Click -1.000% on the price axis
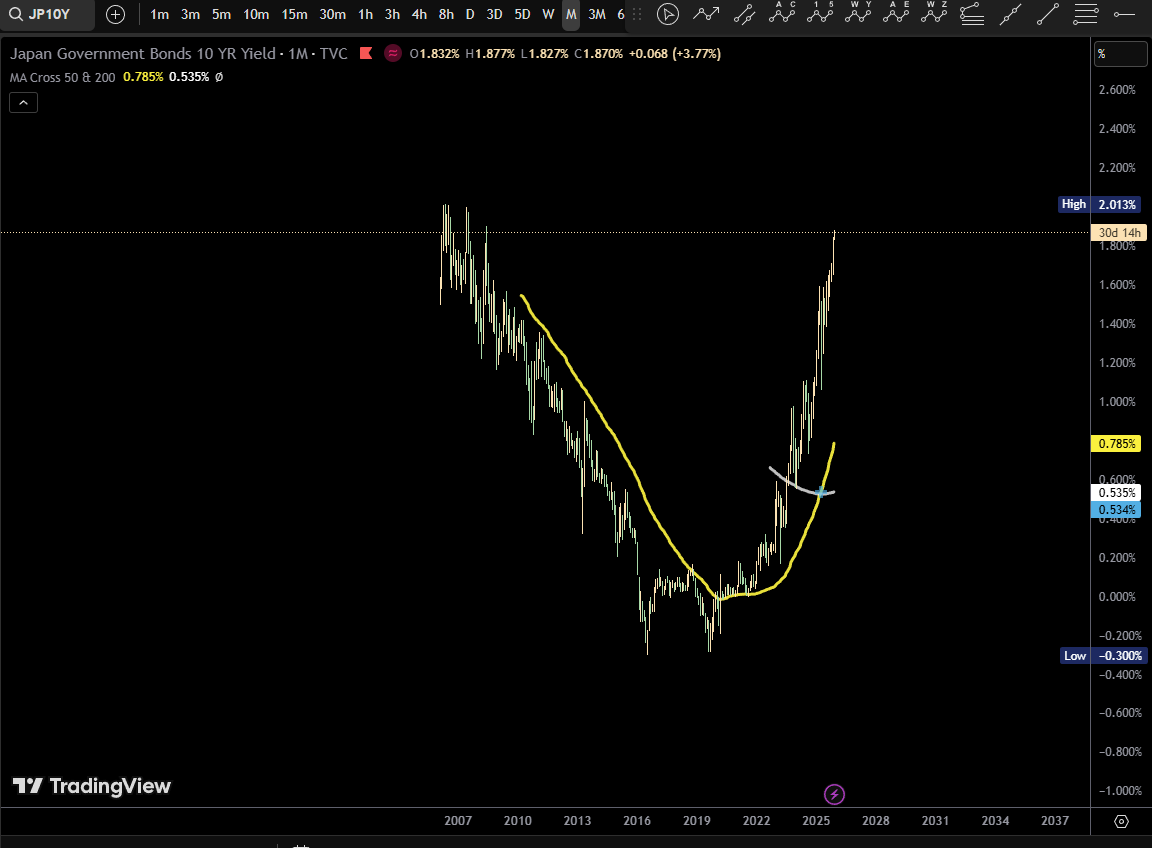This screenshot has width=1152, height=848. pos(1120,791)
